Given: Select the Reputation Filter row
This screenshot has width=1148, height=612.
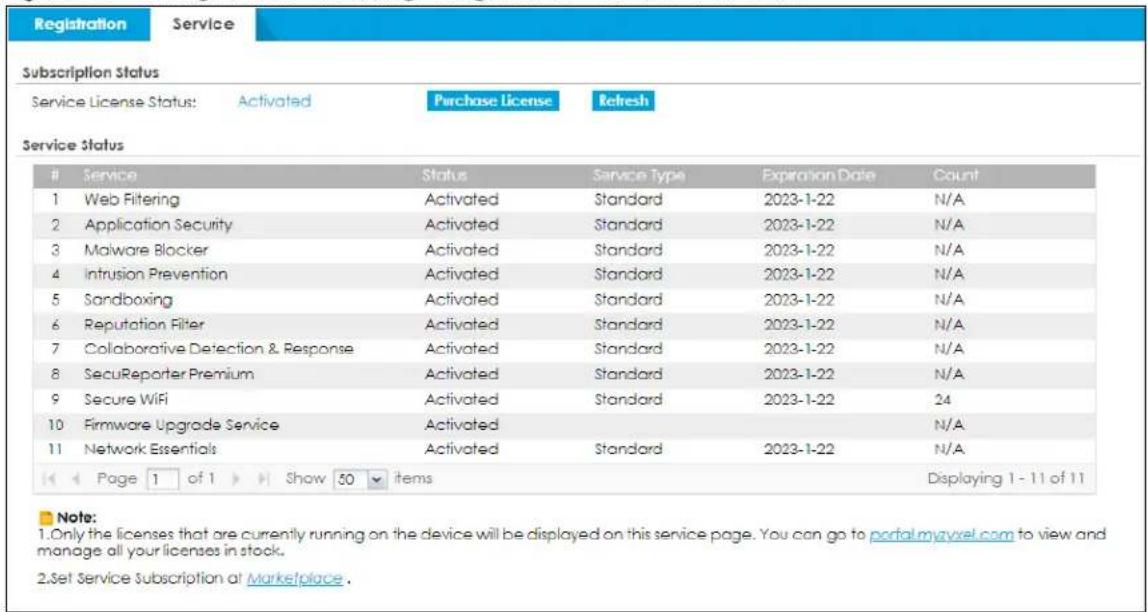Looking at the screenshot, I should [564, 324].
